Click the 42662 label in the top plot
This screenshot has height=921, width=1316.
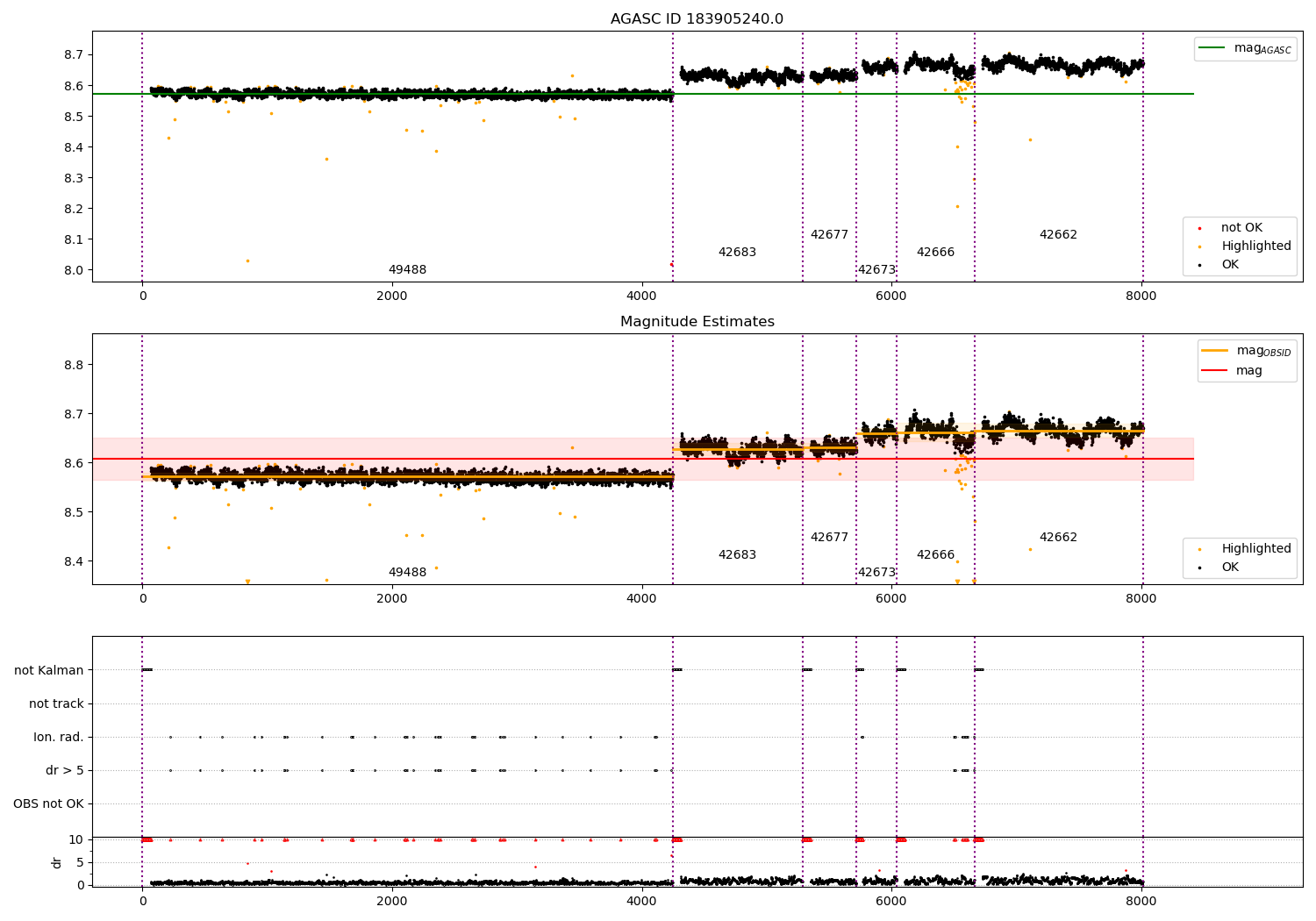[x=1058, y=235]
